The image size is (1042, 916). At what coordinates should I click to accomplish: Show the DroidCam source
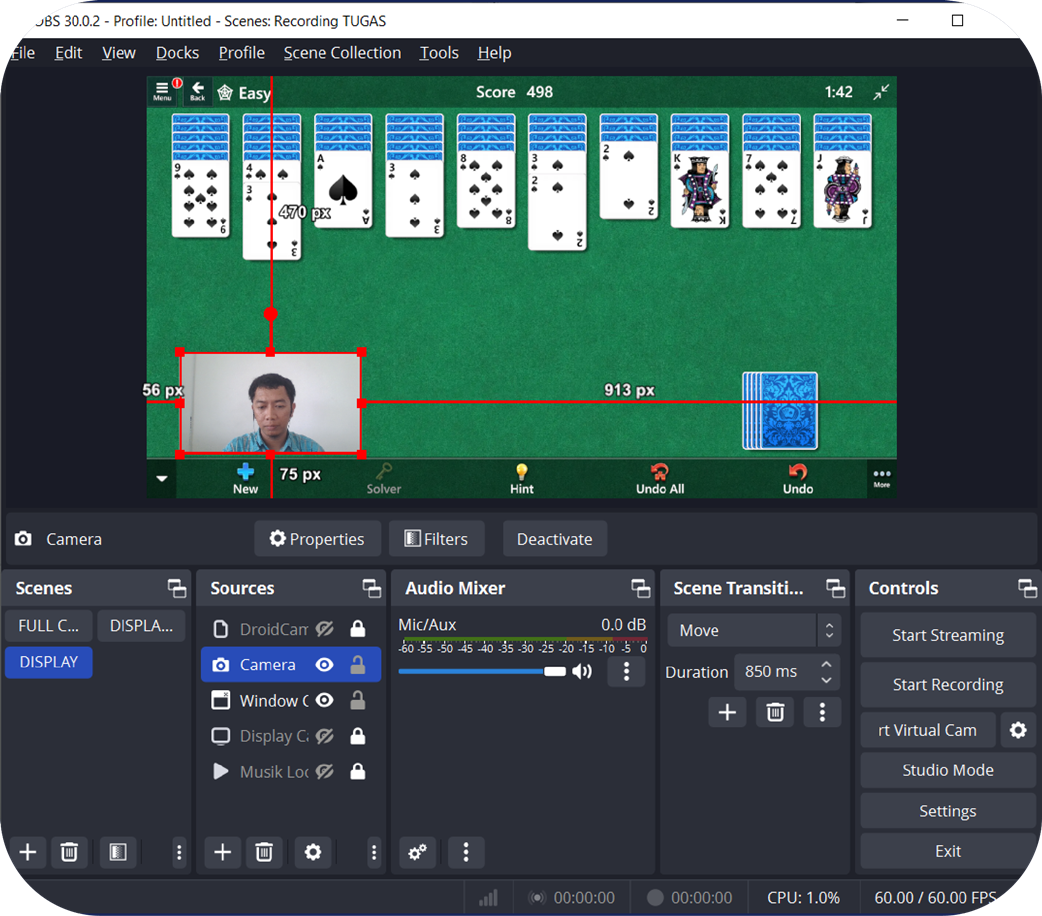coord(324,629)
